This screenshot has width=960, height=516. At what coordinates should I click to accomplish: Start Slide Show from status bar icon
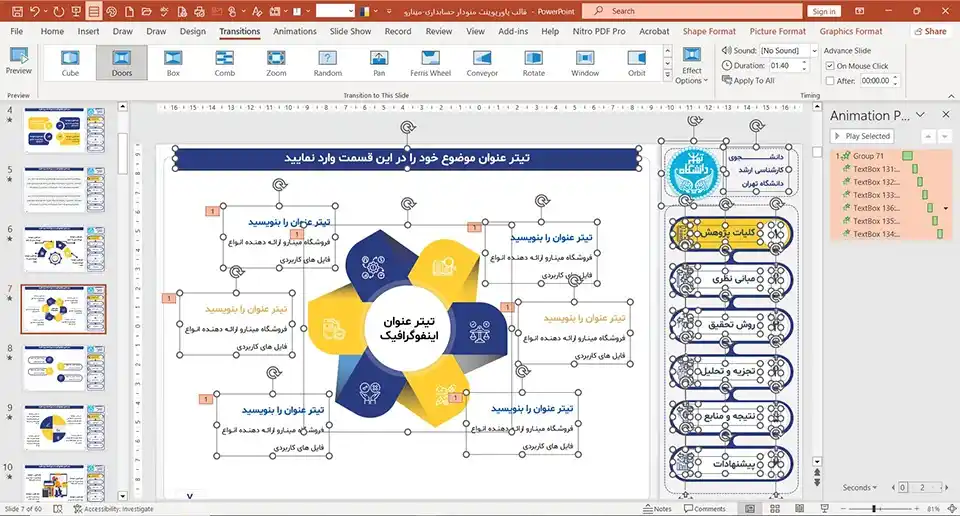pos(824,509)
